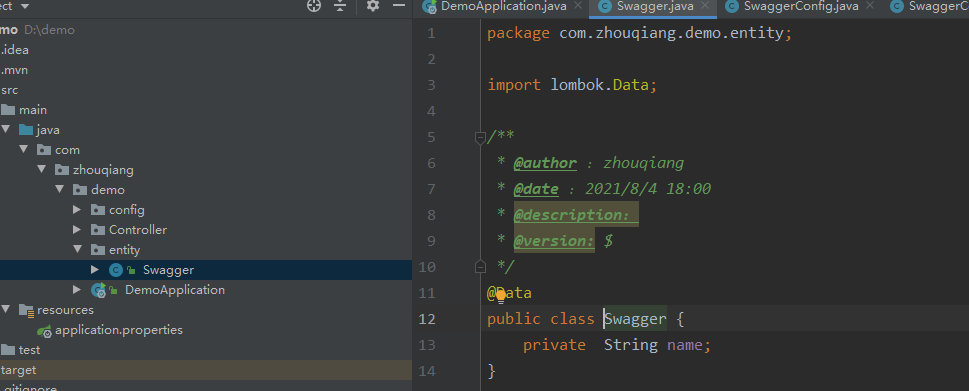Screen dimensions: 969x391
Task: Fold the Javadoc comment at line 5
Action: [x=480, y=137]
